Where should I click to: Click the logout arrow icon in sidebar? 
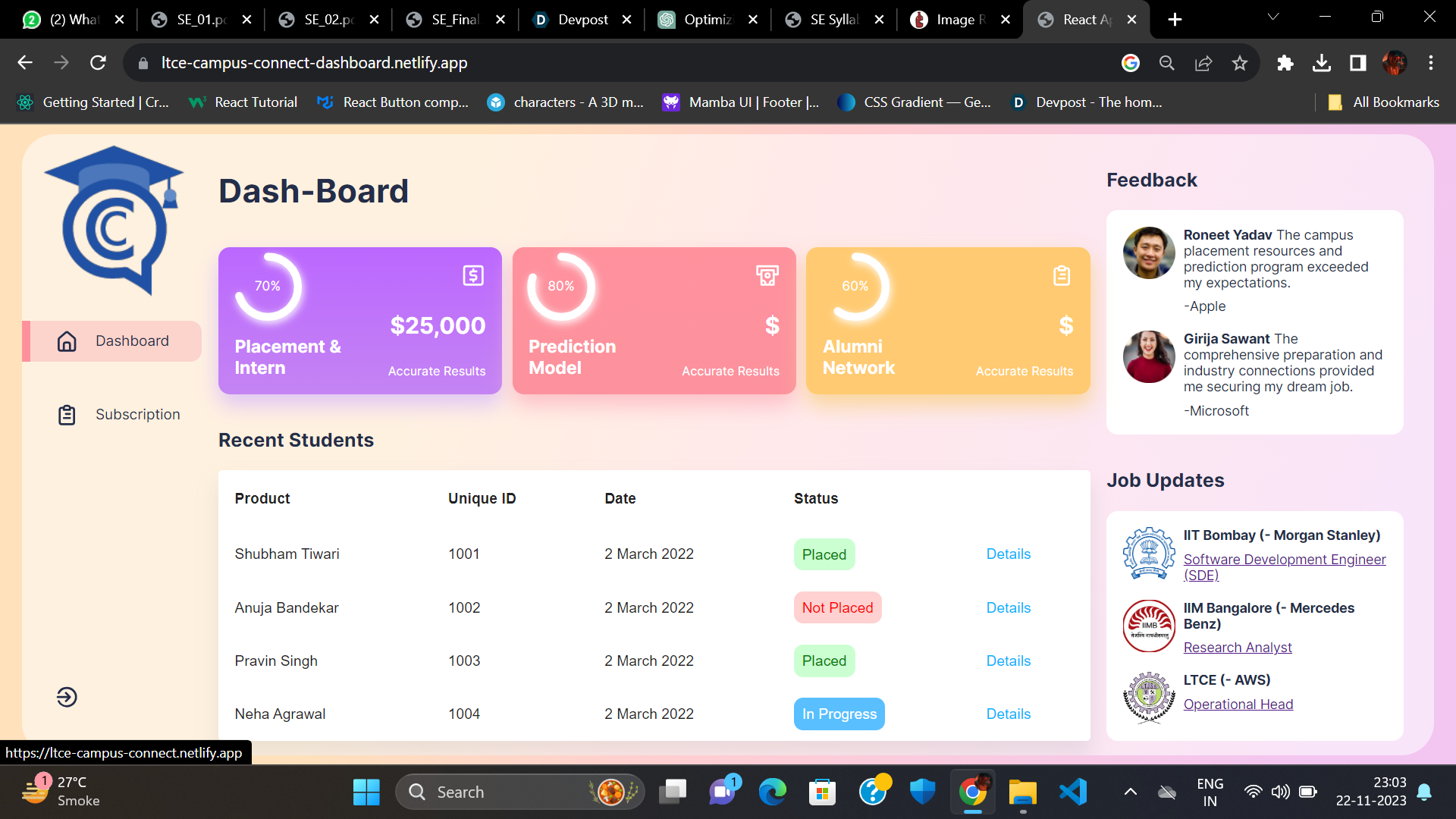pos(67,697)
